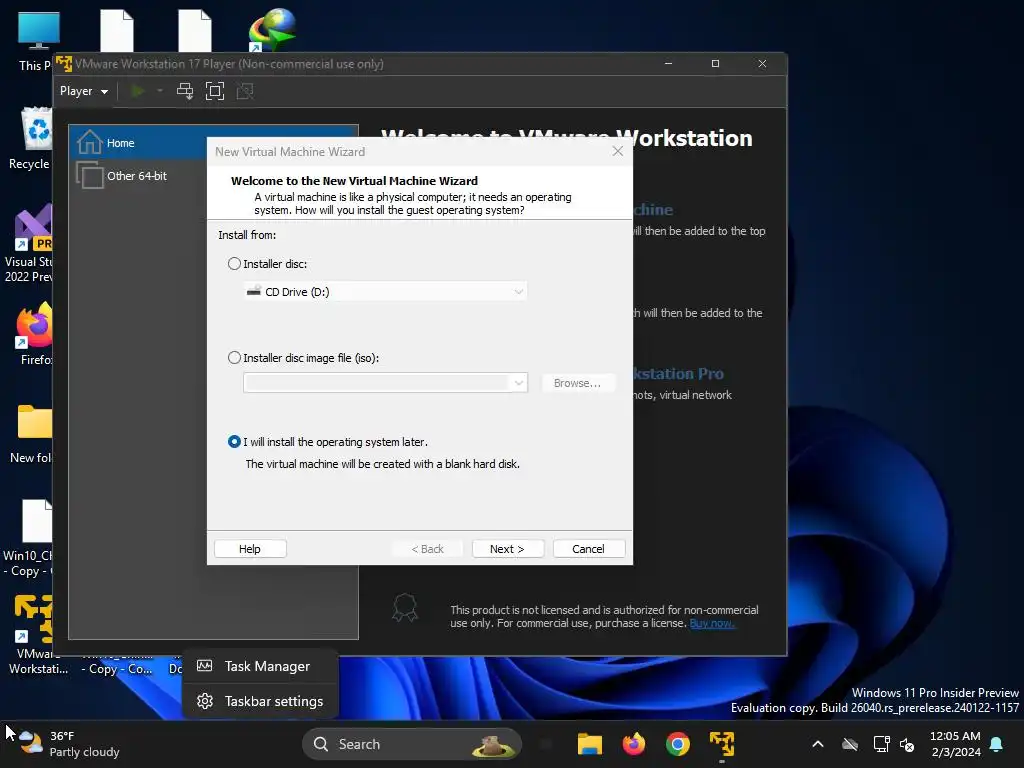This screenshot has height=768, width=1024.
Task: Click the license ribbon badge icon
Action: click(405, 607)
